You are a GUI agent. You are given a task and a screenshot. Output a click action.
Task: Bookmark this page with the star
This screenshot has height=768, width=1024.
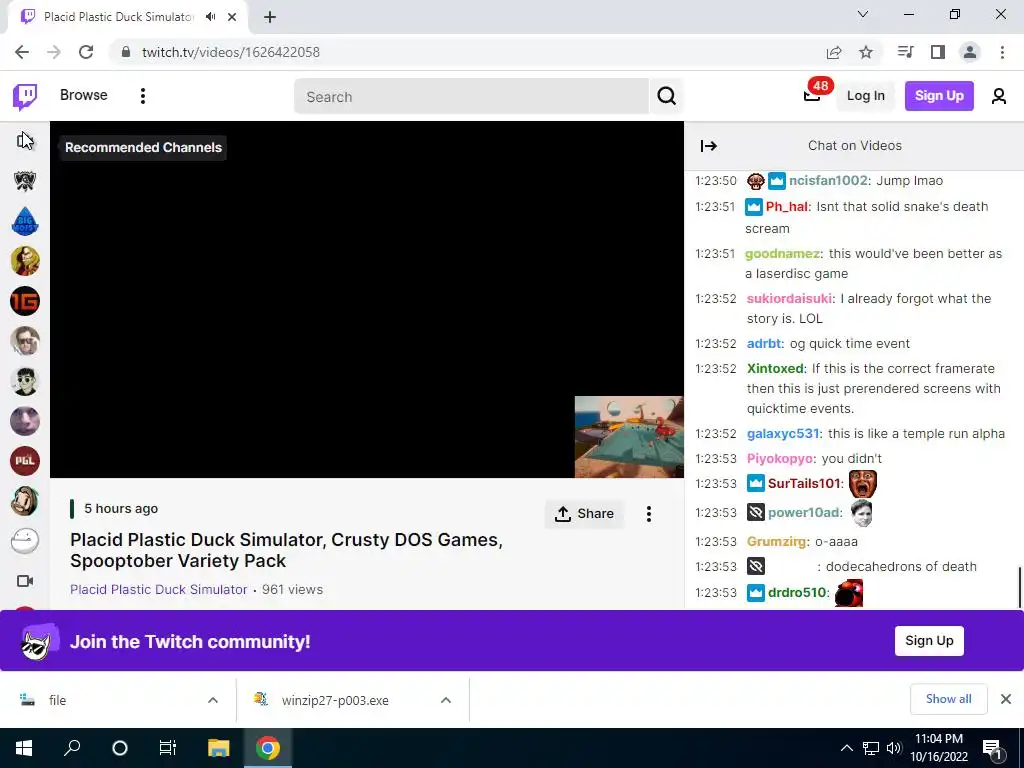pyautogui.click(x=866, y=52)
